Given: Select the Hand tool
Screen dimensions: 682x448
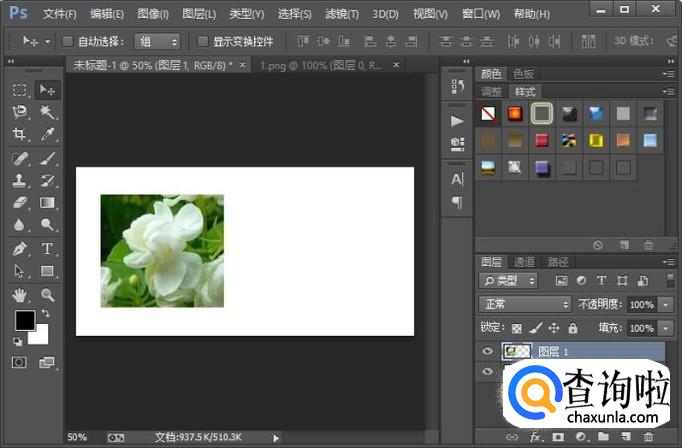Looking at the screenshot, I should pyautogui.click(x=20, y=295).
